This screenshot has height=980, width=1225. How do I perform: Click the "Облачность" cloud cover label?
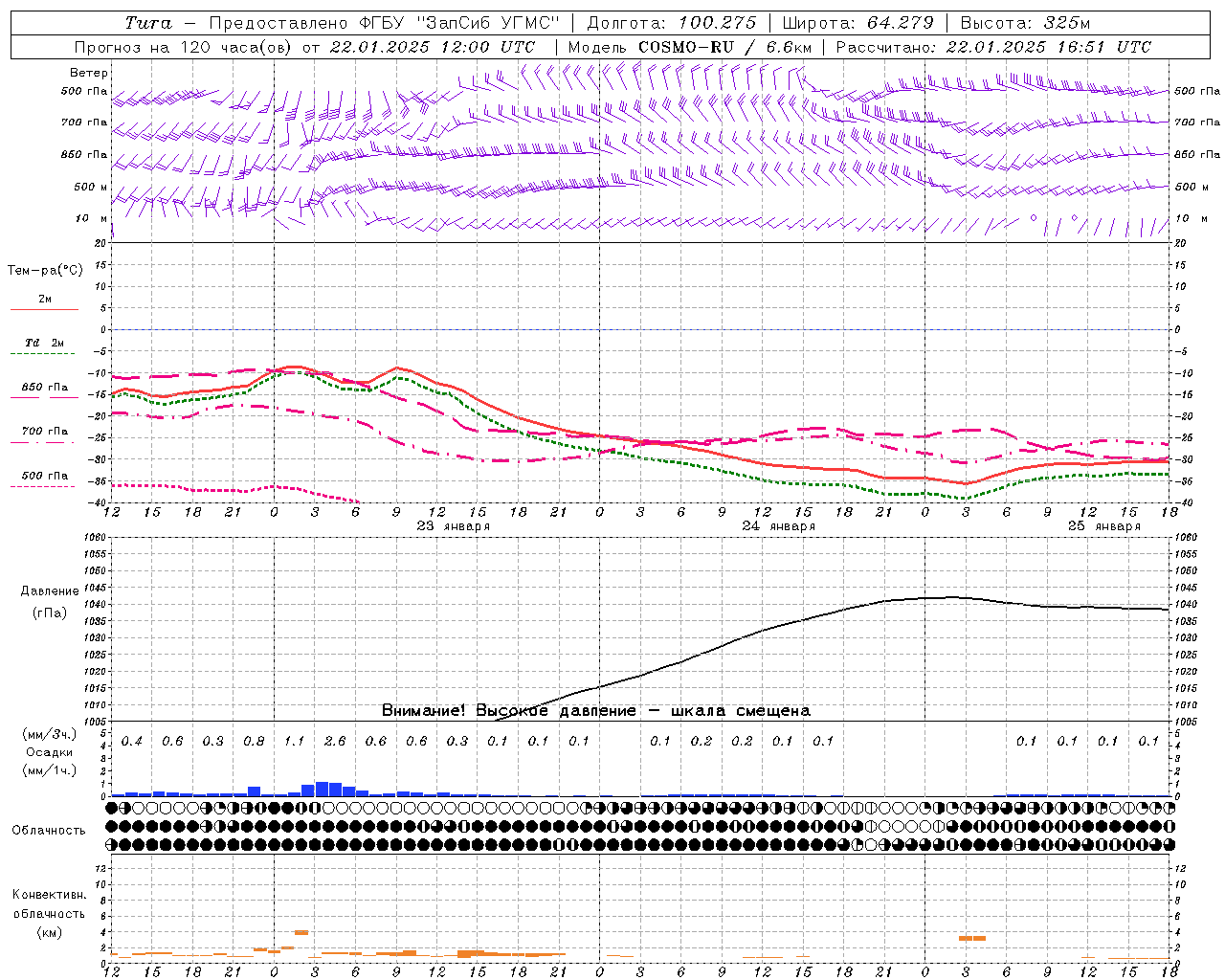[49, 831]
